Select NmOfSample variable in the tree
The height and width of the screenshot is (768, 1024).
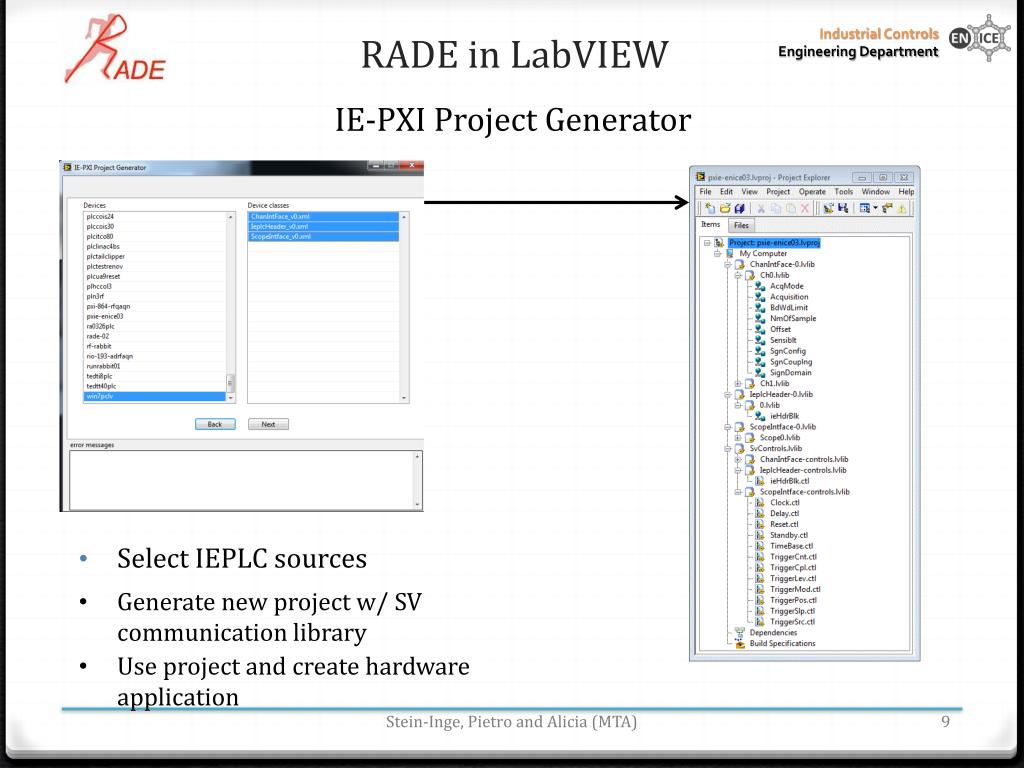pyautogui.click(x=793, y=319)
